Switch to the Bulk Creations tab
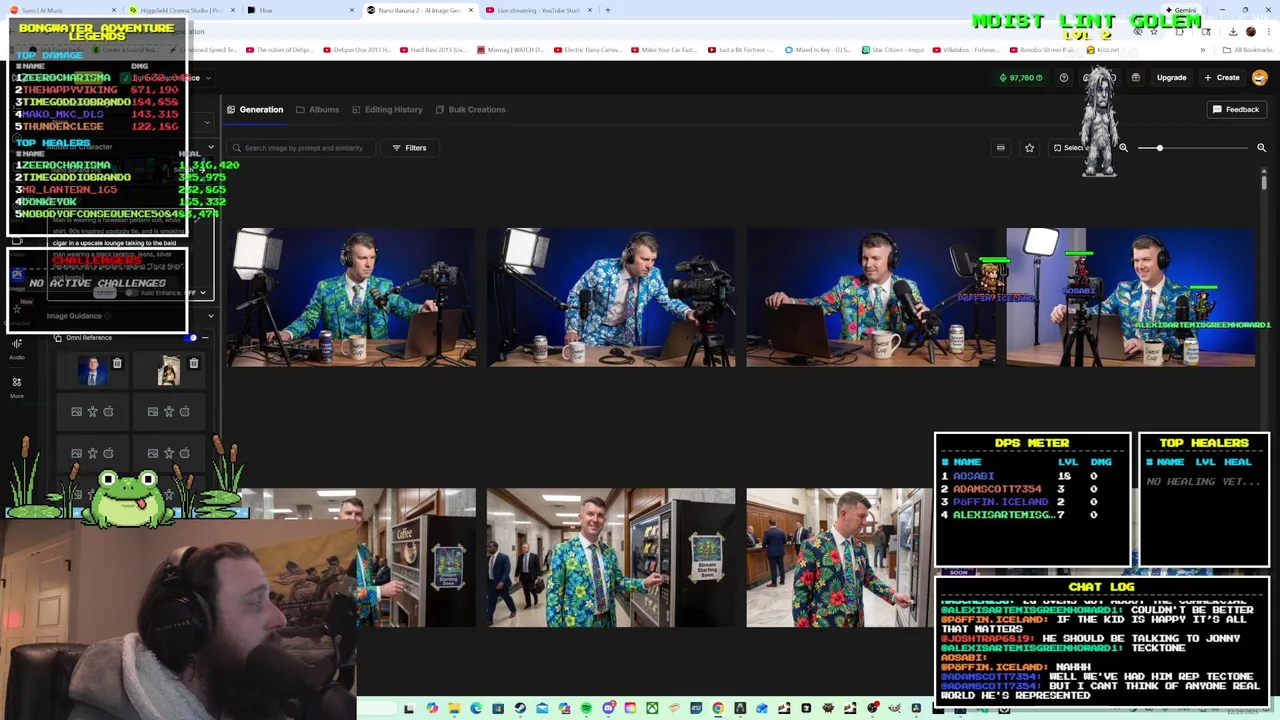1280x720 pixels. (x=470, y=109)
